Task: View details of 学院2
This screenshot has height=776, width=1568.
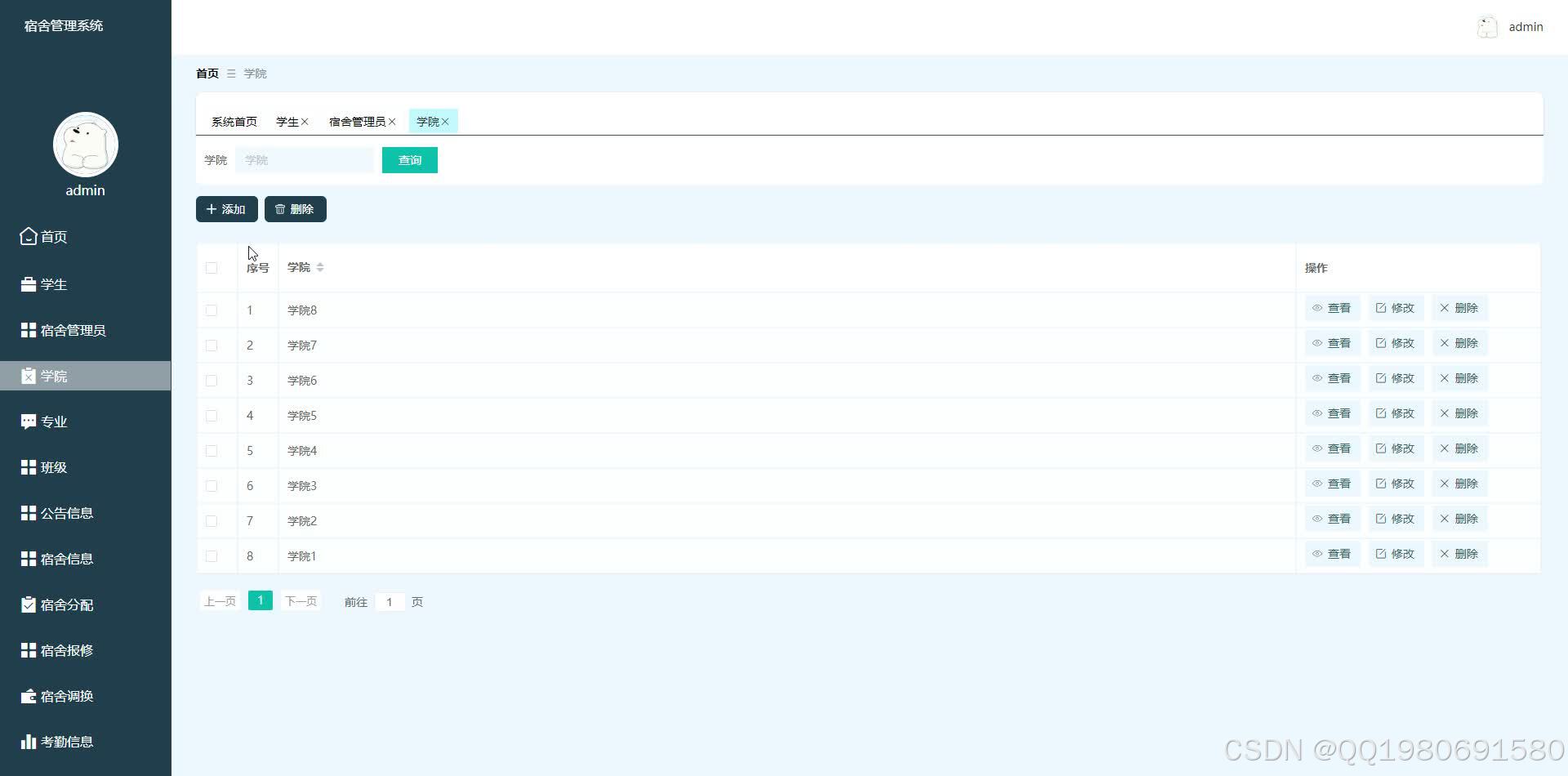Action: [1332, 519]
